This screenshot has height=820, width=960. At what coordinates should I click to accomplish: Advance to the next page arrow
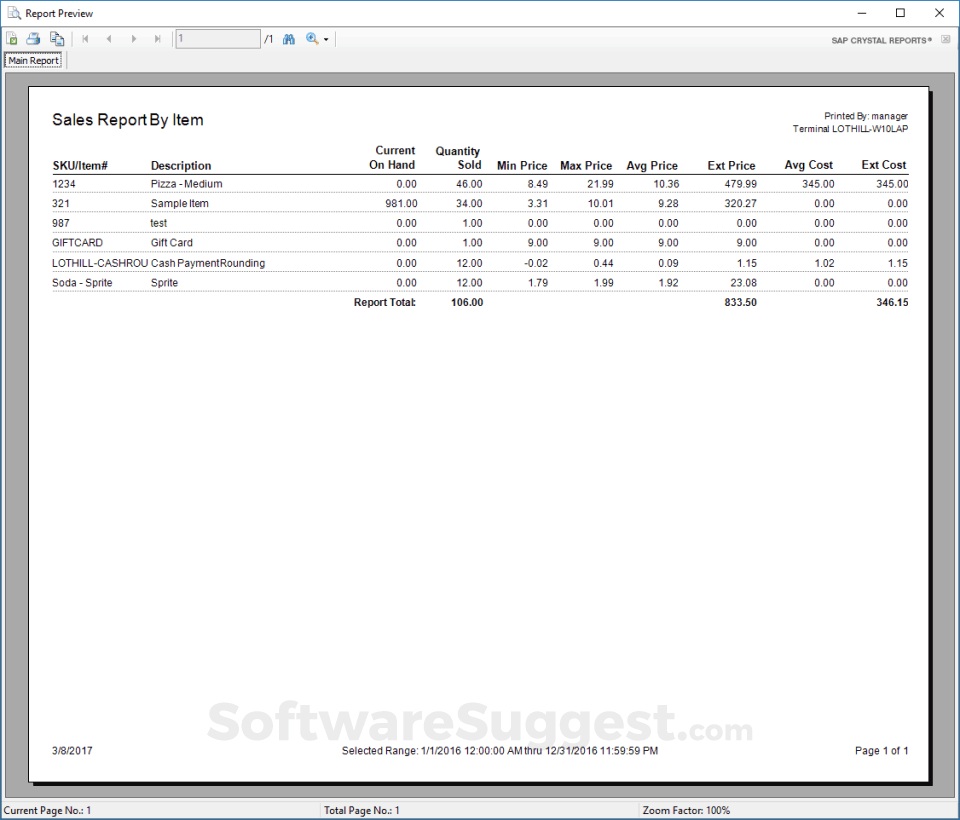coord(134,39)
